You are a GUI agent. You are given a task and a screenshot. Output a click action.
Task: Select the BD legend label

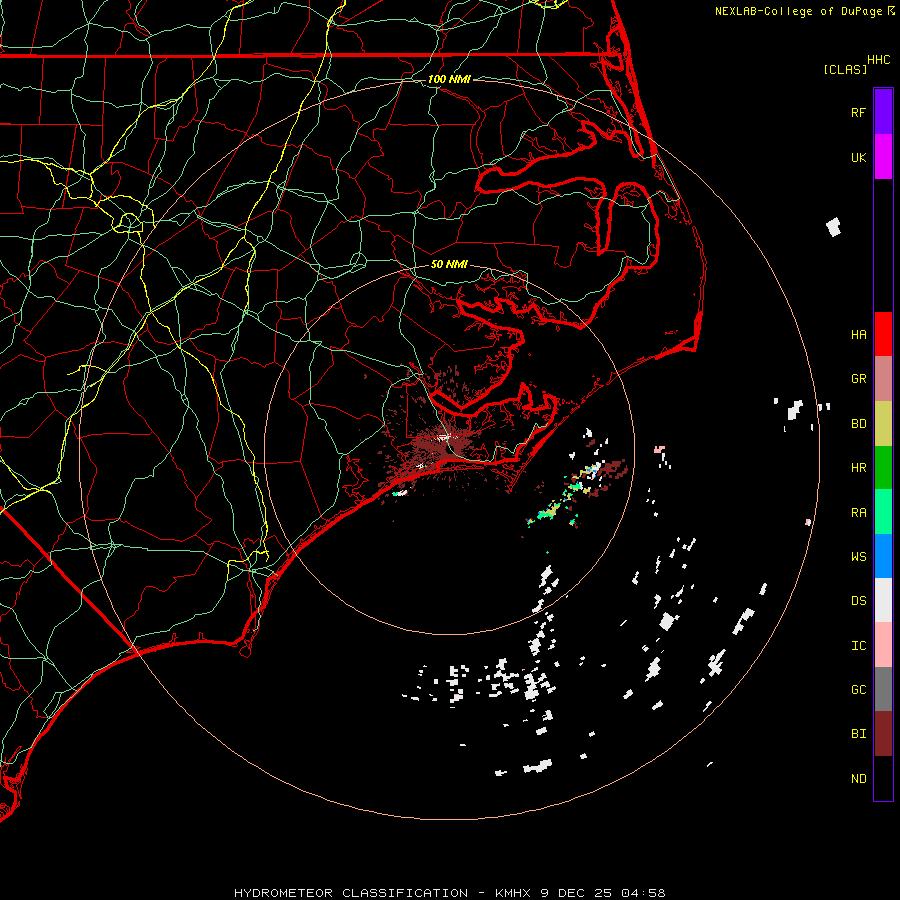tap(858, 424)
